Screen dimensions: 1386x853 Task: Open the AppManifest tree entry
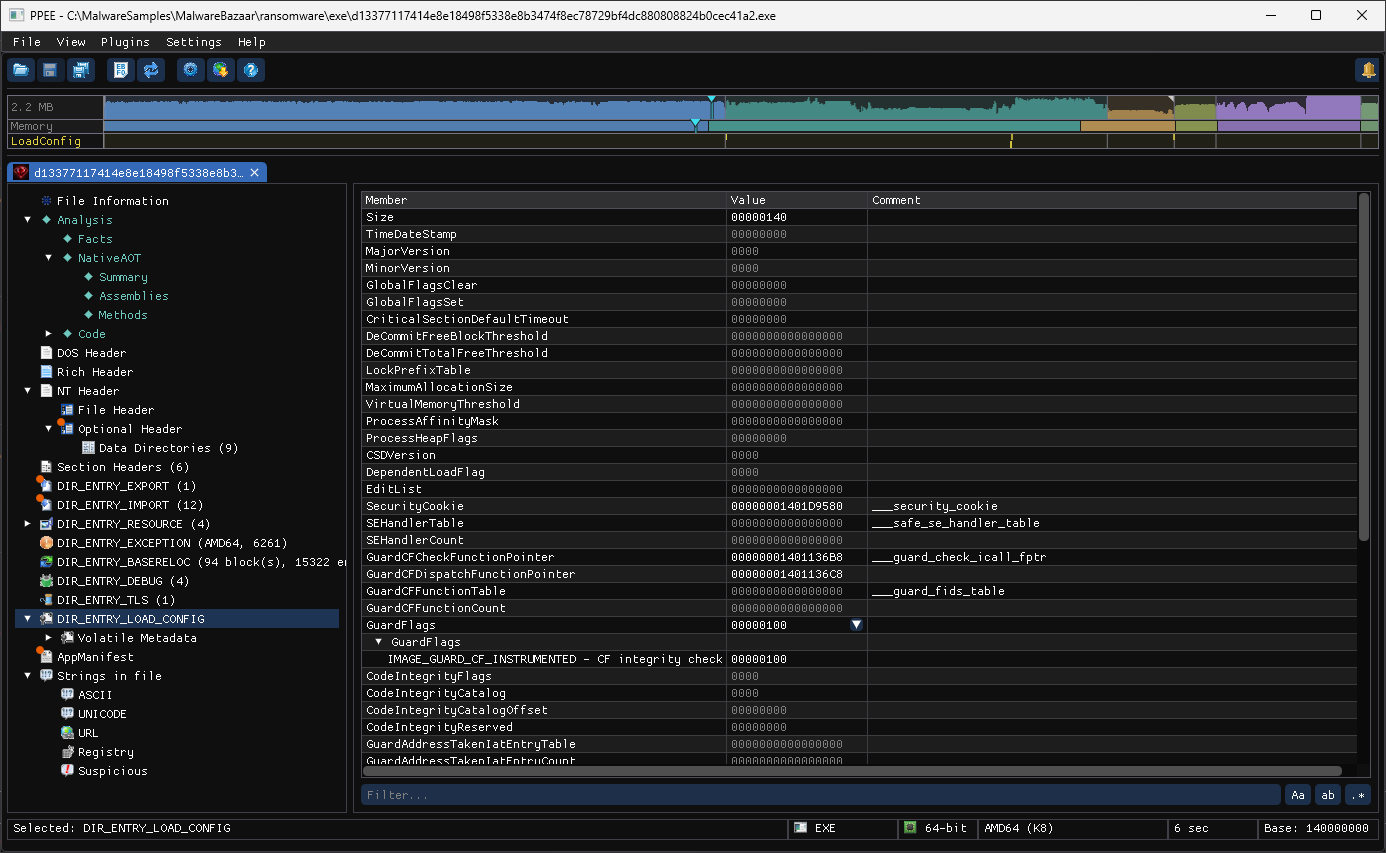click(95, 657)
